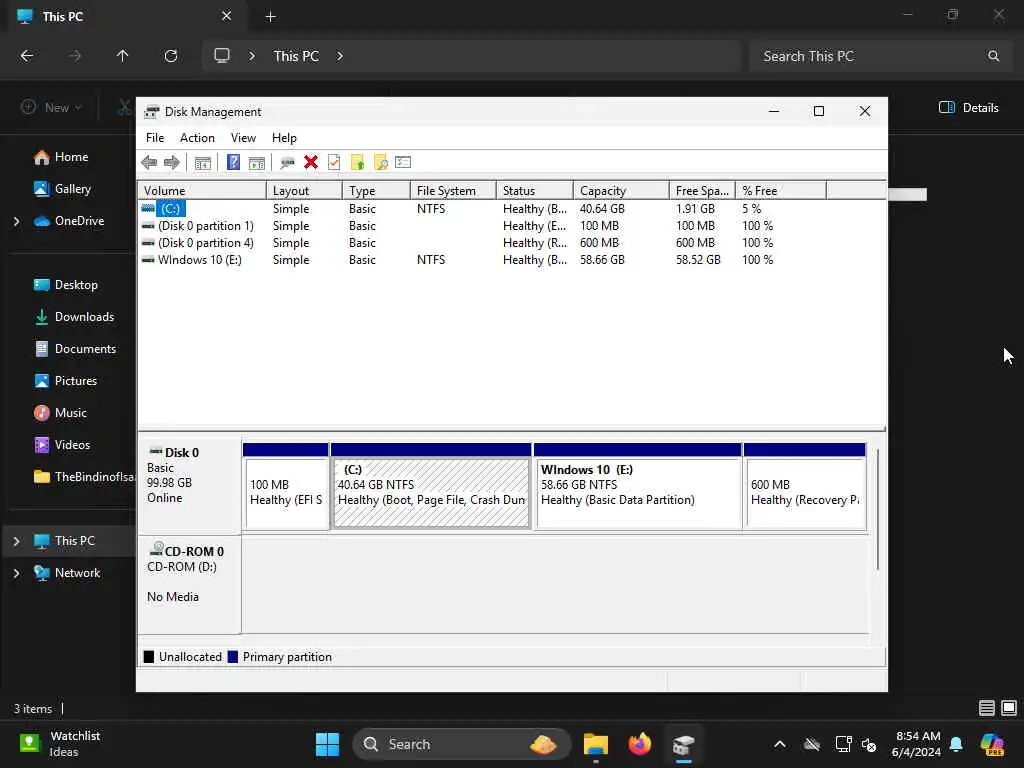1024x768 pixels.
Task: Select the 100 MB EFI partition block
Action: tap(285, 486)
